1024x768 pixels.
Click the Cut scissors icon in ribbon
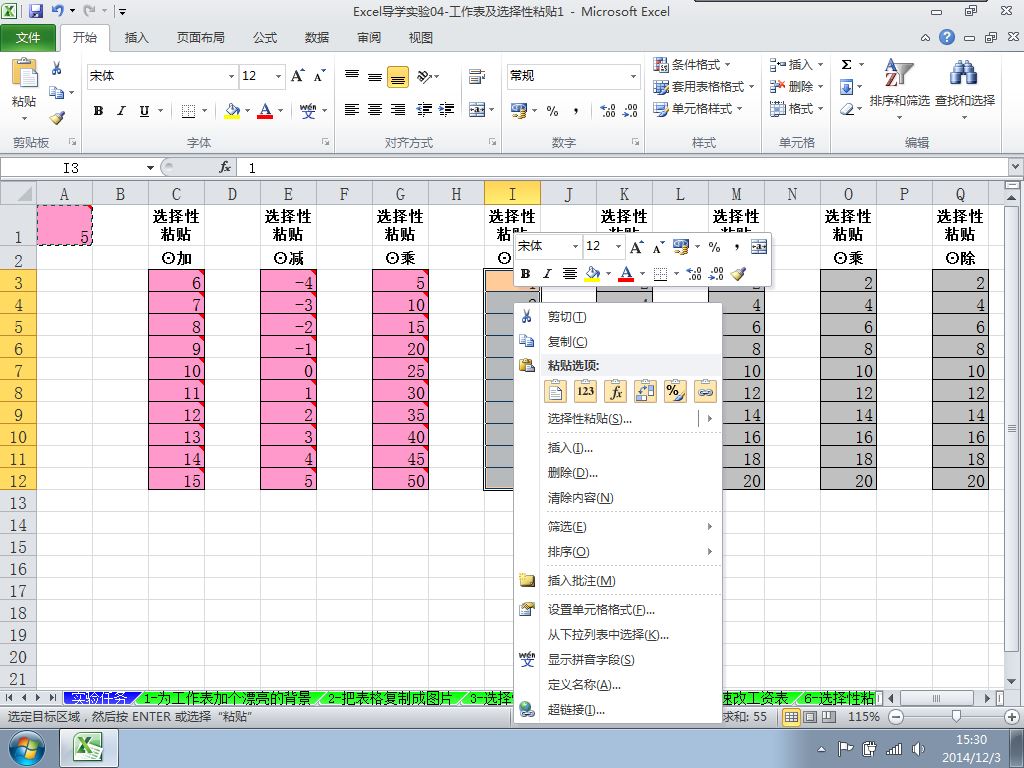point(57,68)
